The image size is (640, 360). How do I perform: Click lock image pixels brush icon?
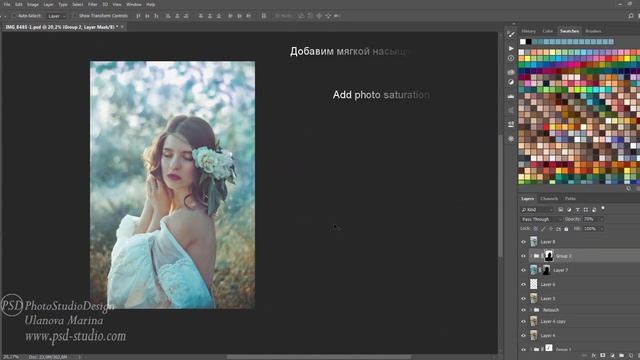[x=543, y=229]
